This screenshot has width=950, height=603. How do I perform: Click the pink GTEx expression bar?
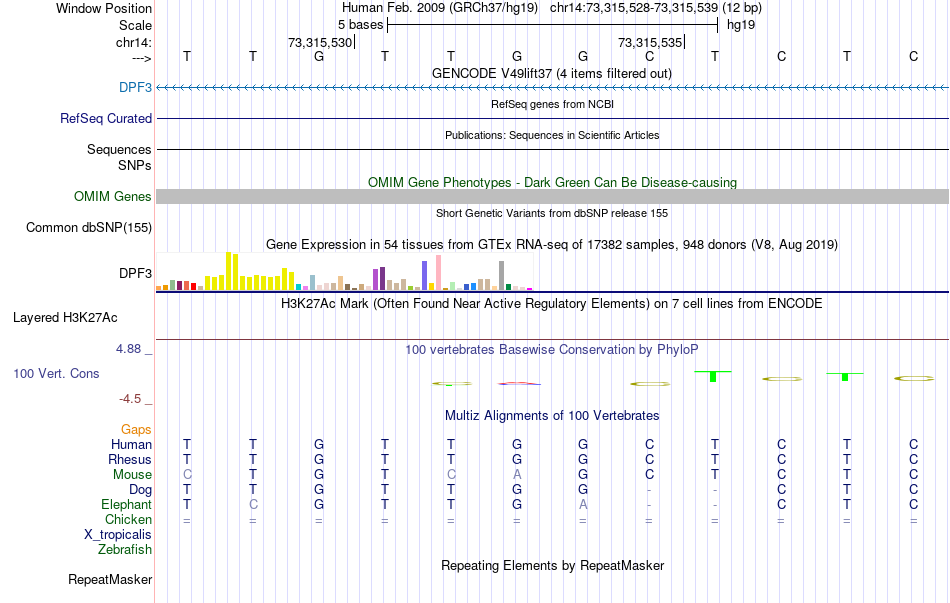(438, 273)
